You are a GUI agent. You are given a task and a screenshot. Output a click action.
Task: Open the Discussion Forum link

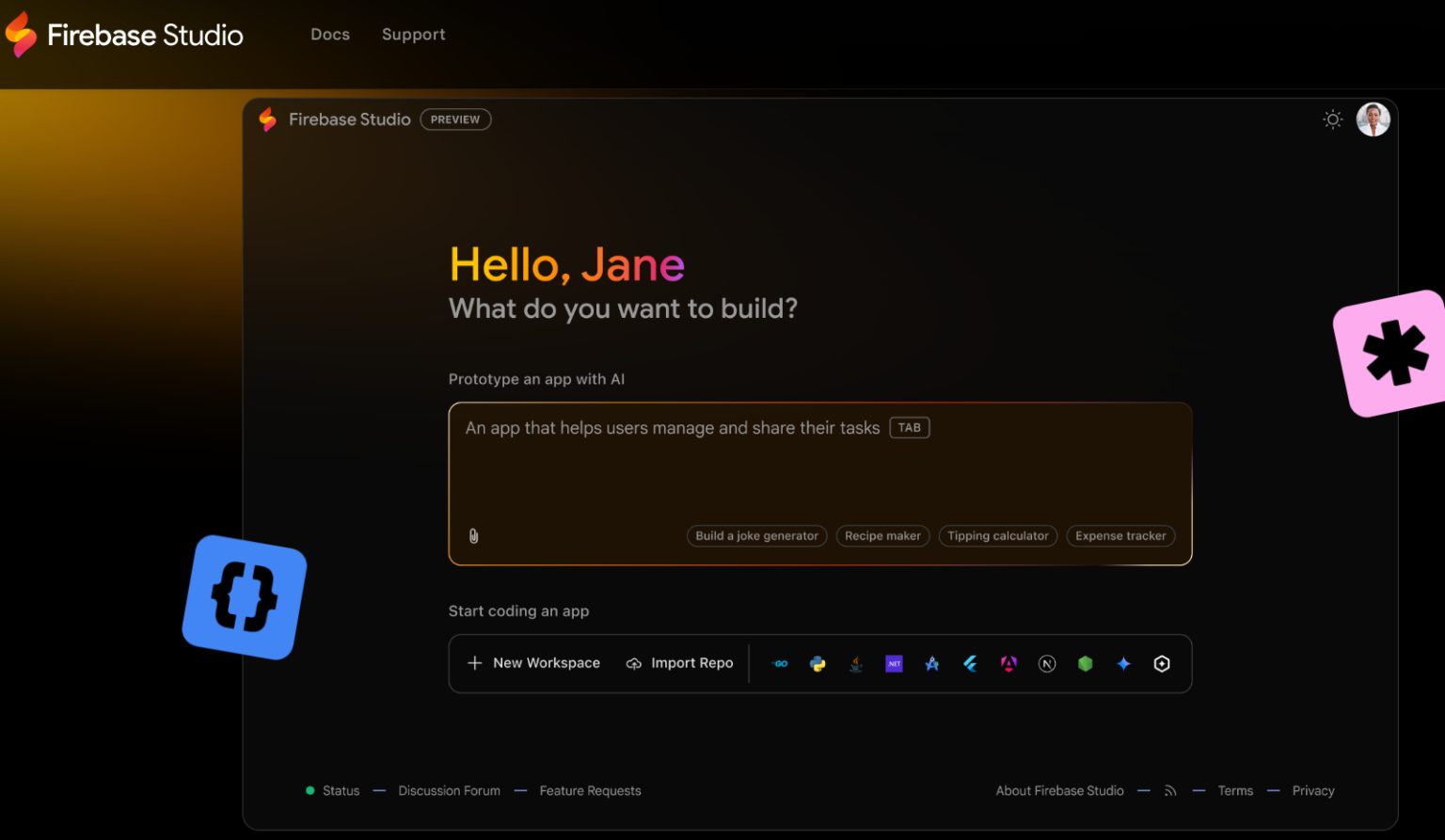450,790
